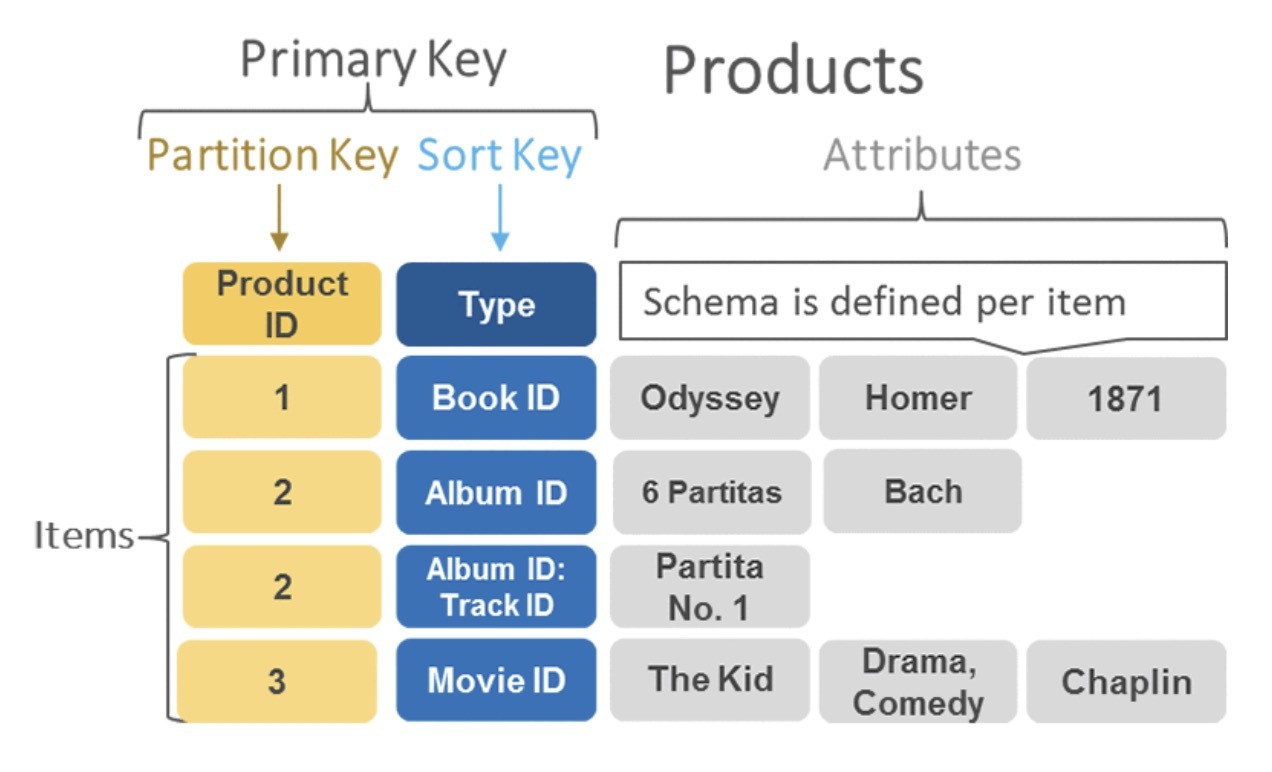Click the Partita No. 1 cell
The width and height of the screenshot is (1272, 772).
coord(710,587)
